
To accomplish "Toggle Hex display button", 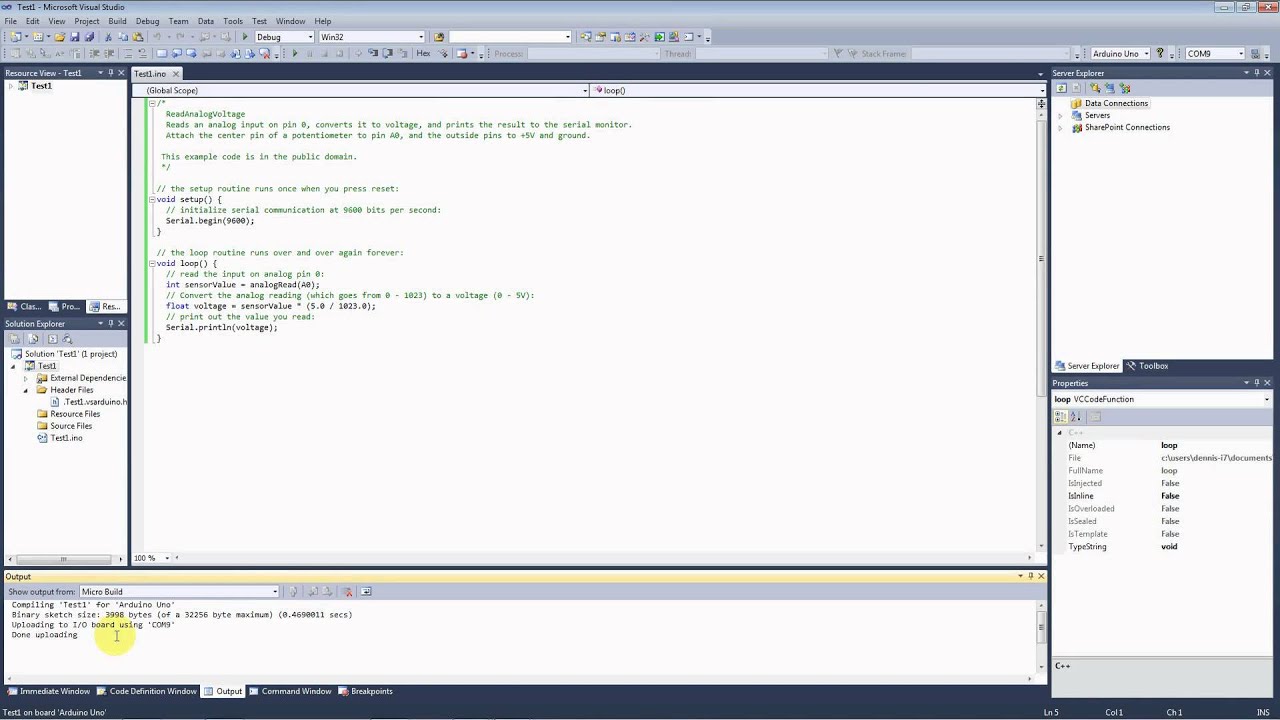I will (423, 53).
